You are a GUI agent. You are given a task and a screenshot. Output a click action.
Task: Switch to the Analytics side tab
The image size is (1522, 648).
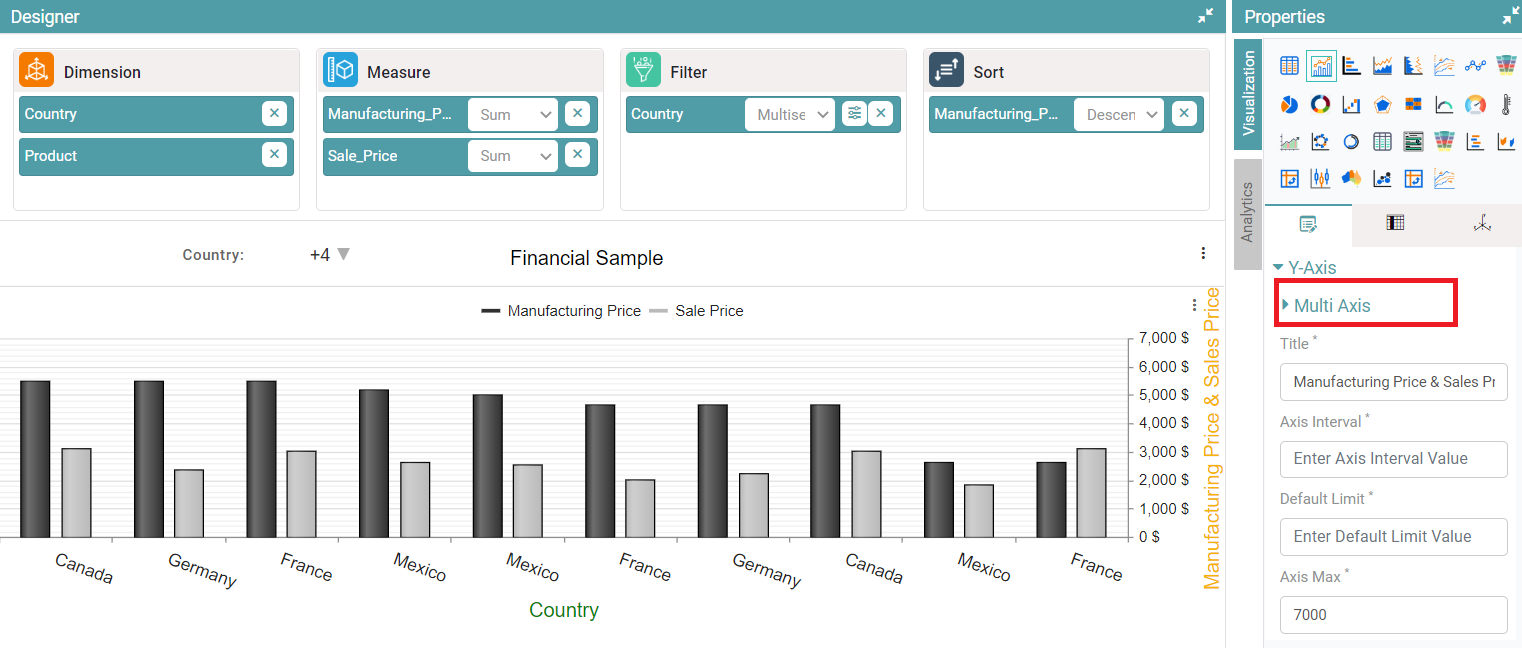point(1247,212)
